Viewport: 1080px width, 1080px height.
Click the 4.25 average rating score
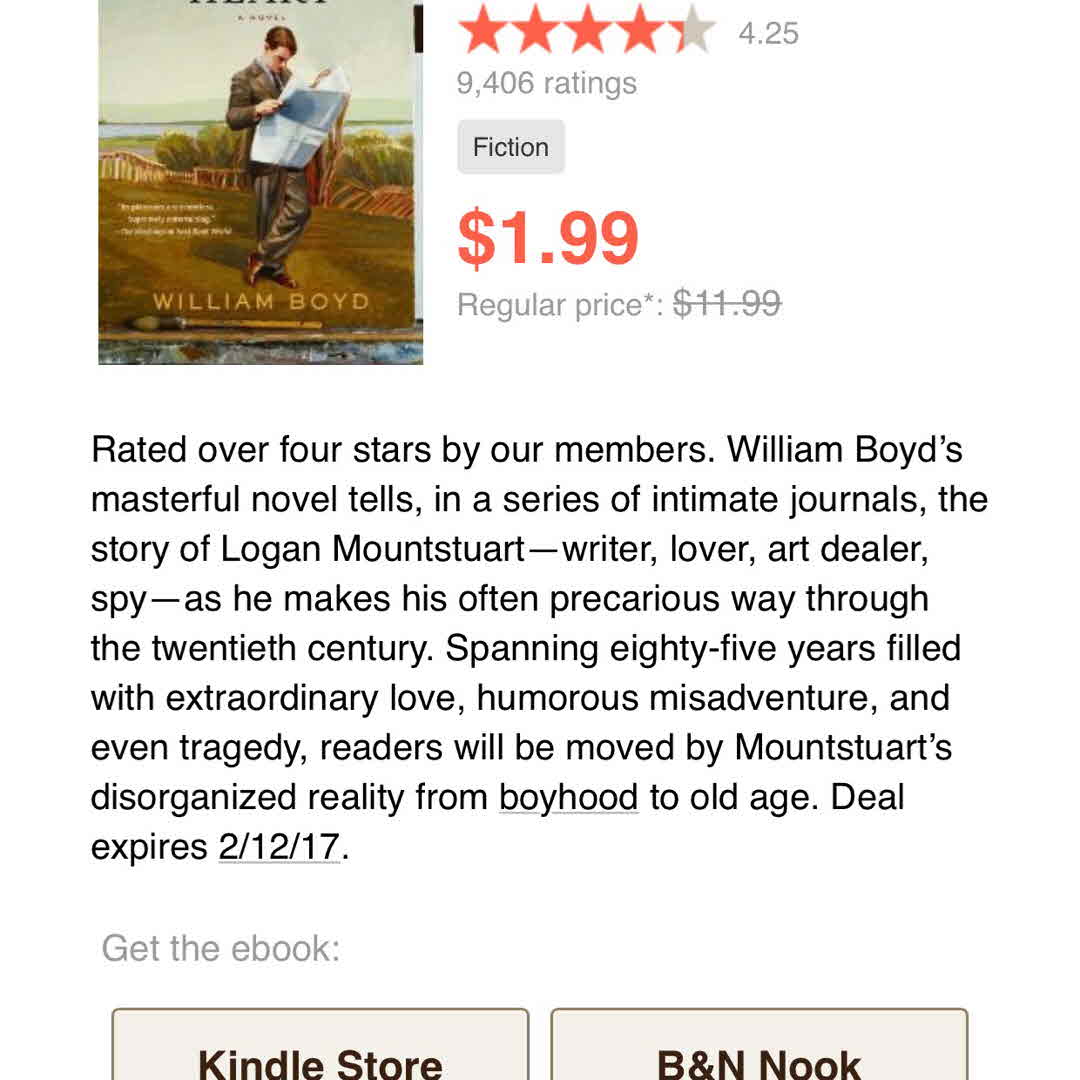pos(768,34)
